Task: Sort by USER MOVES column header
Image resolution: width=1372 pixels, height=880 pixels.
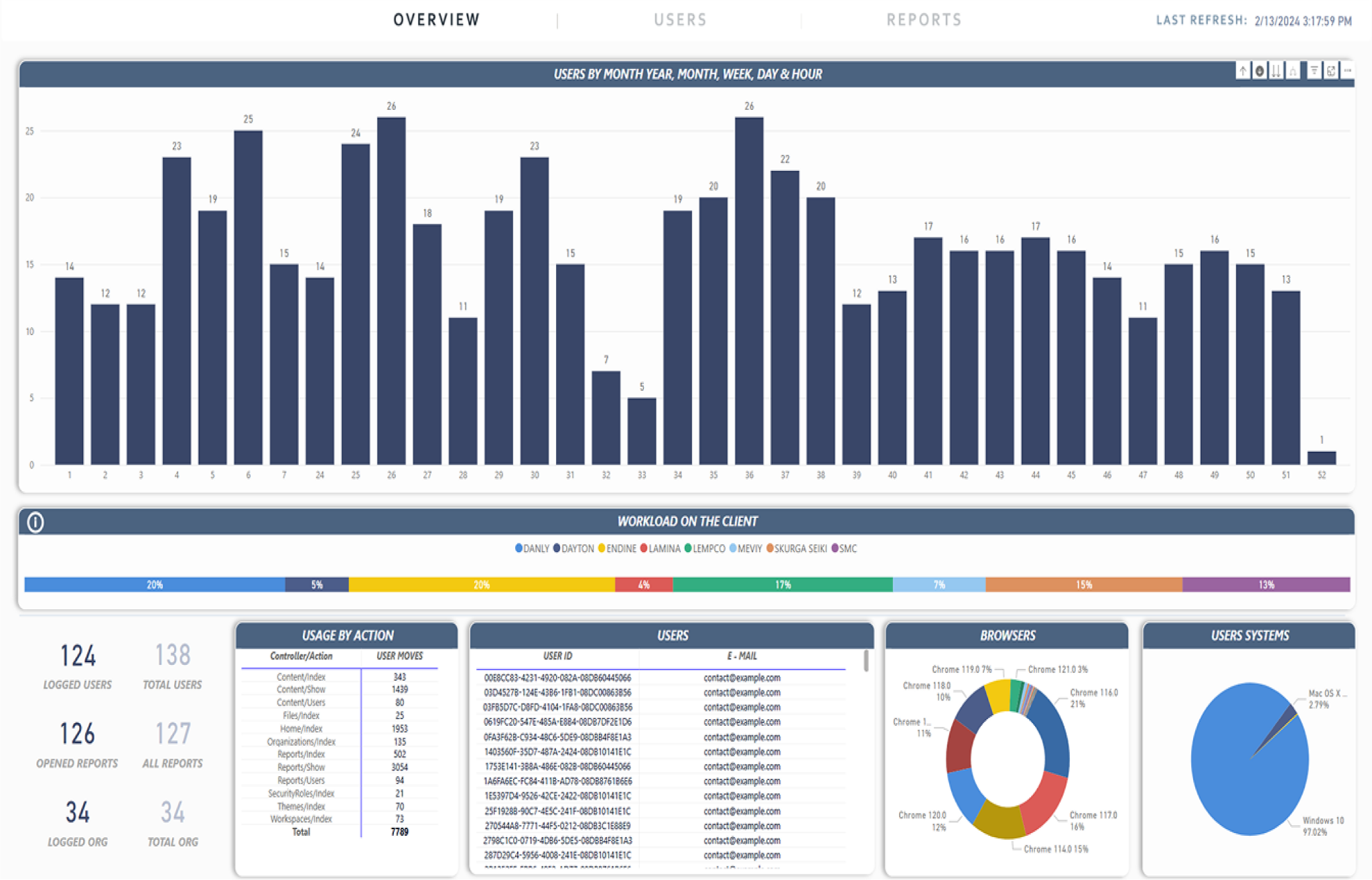Action: pos(399,656)
